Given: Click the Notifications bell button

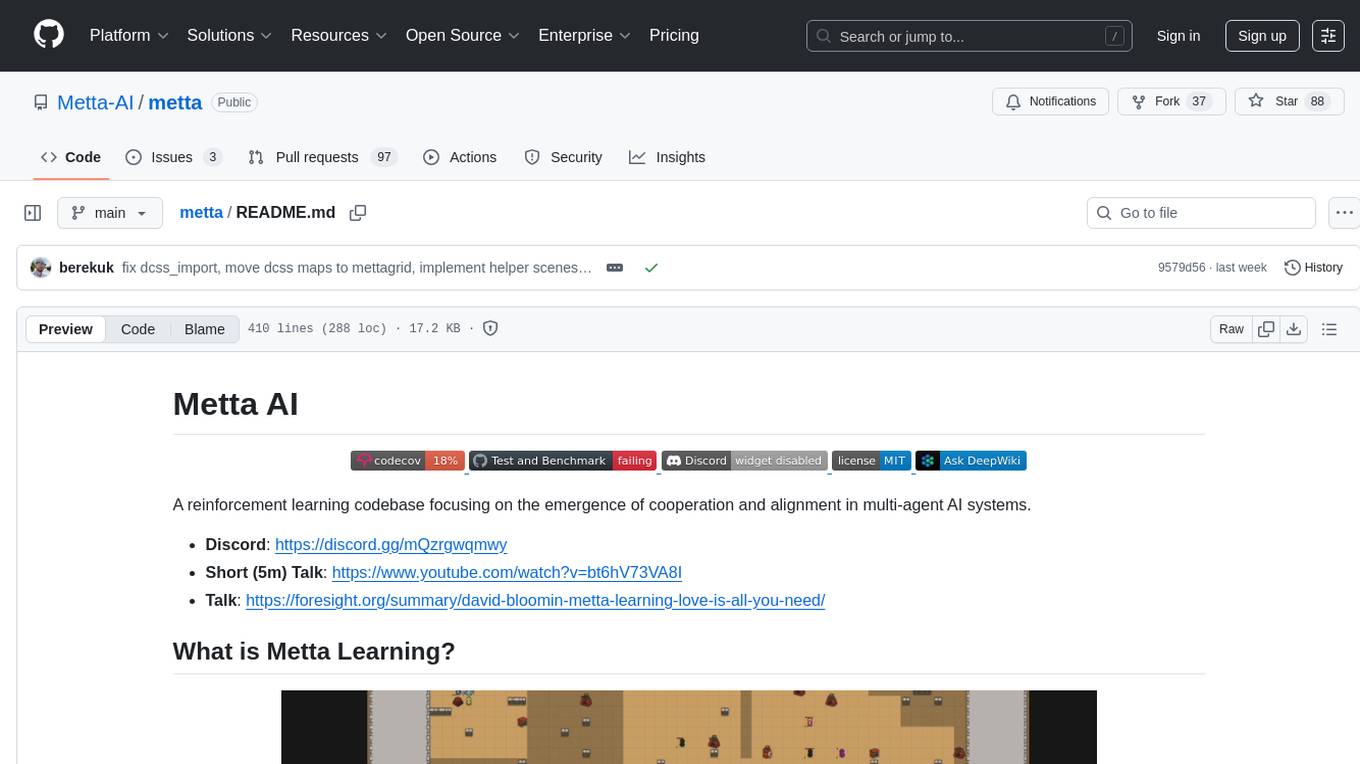Looking at the screenshot, I should (x=1051, y=102).
